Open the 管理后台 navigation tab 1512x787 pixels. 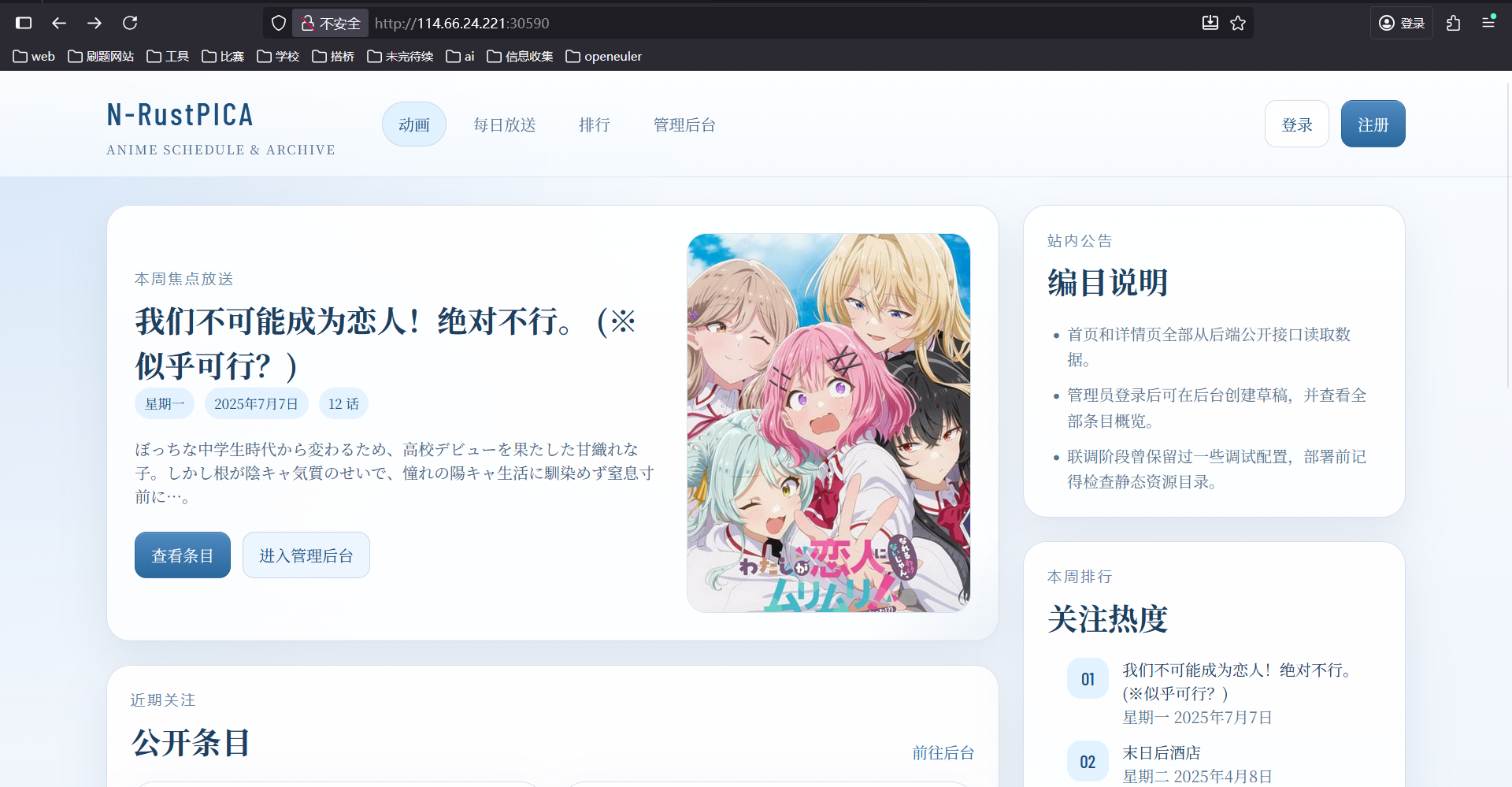point(684,124)
